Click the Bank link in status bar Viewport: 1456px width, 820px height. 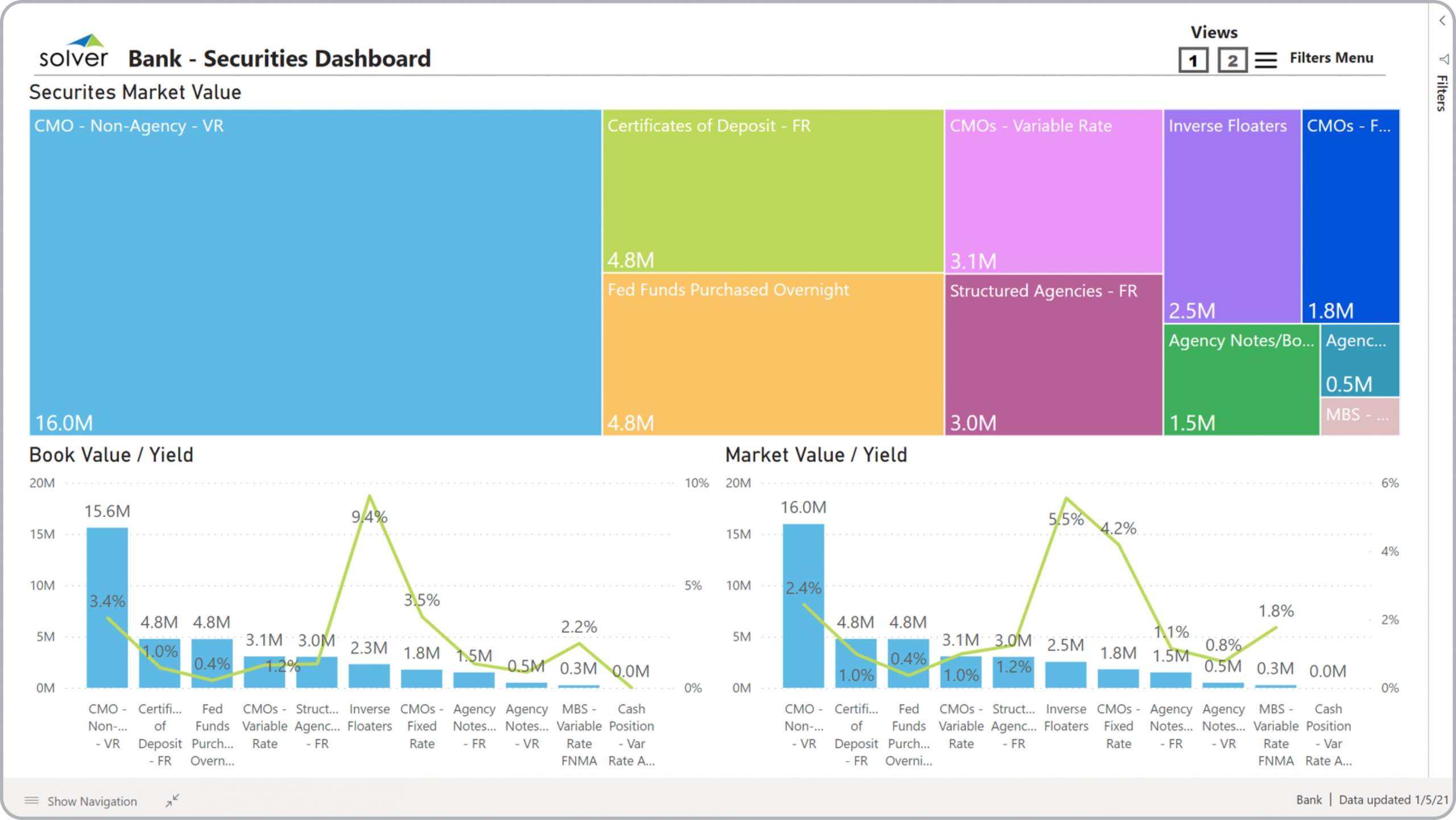point(1308,800)
